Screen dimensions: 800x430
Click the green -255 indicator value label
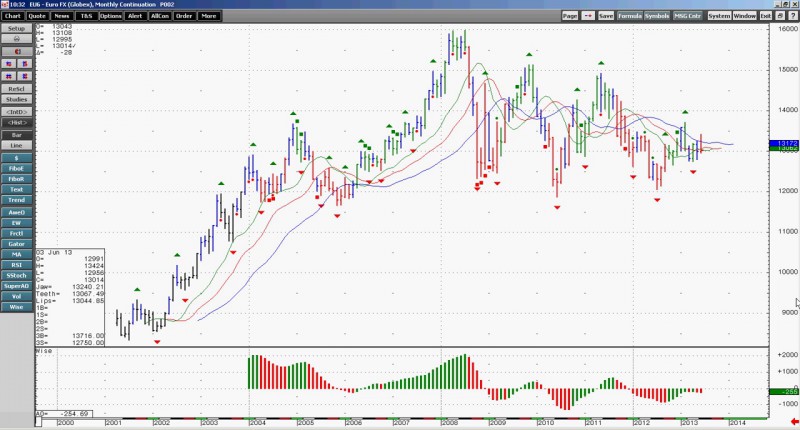coord(784,391)
